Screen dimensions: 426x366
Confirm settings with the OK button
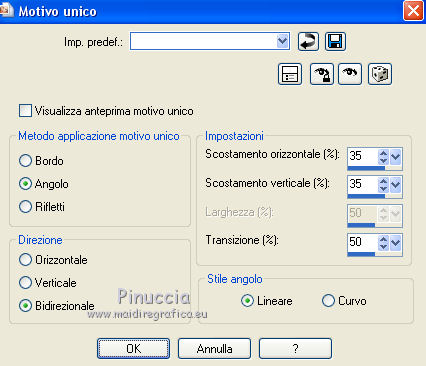tap(133, 349)
